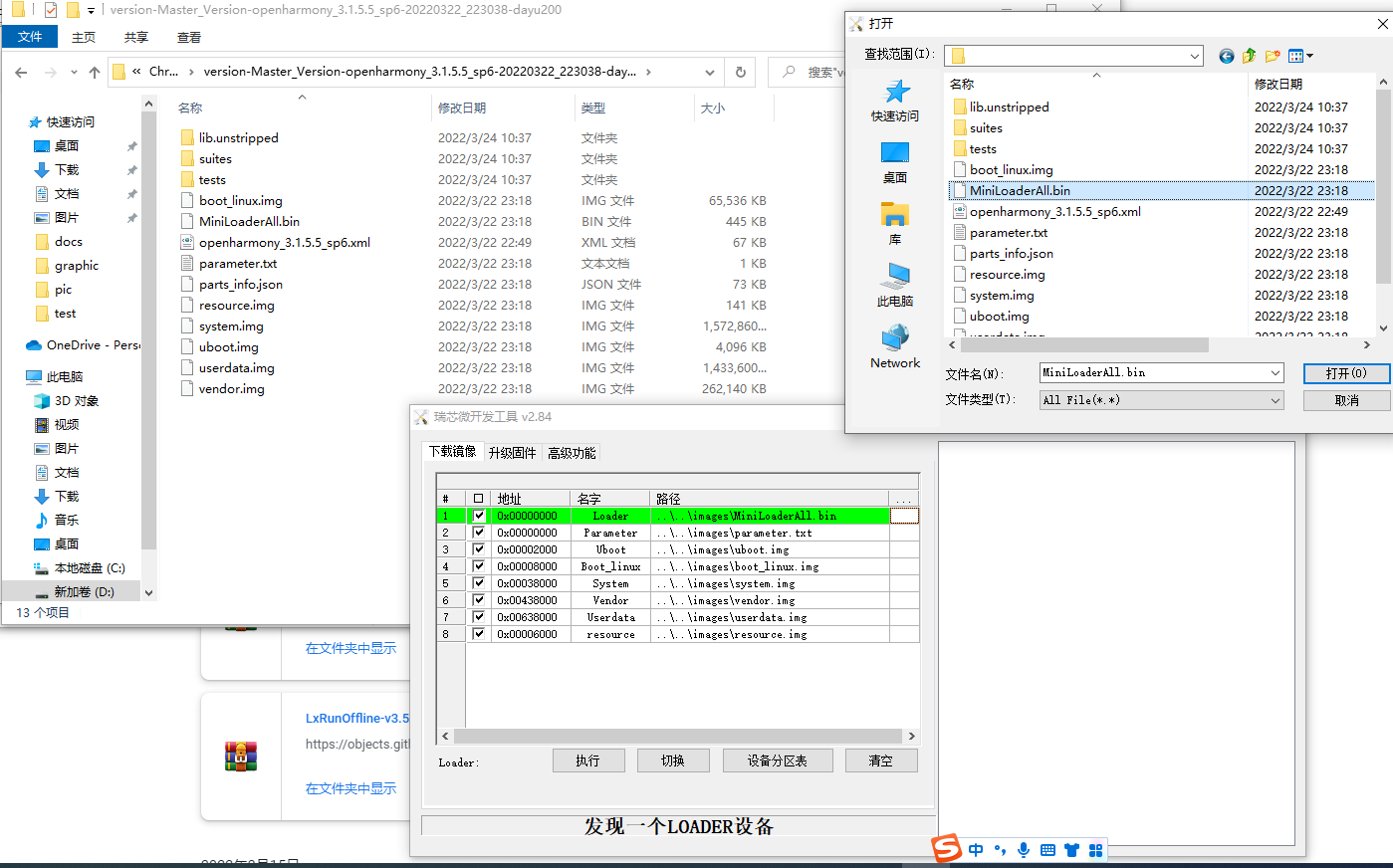
Task: Go up one level in Open dialog
Action: coord(1249,56)
